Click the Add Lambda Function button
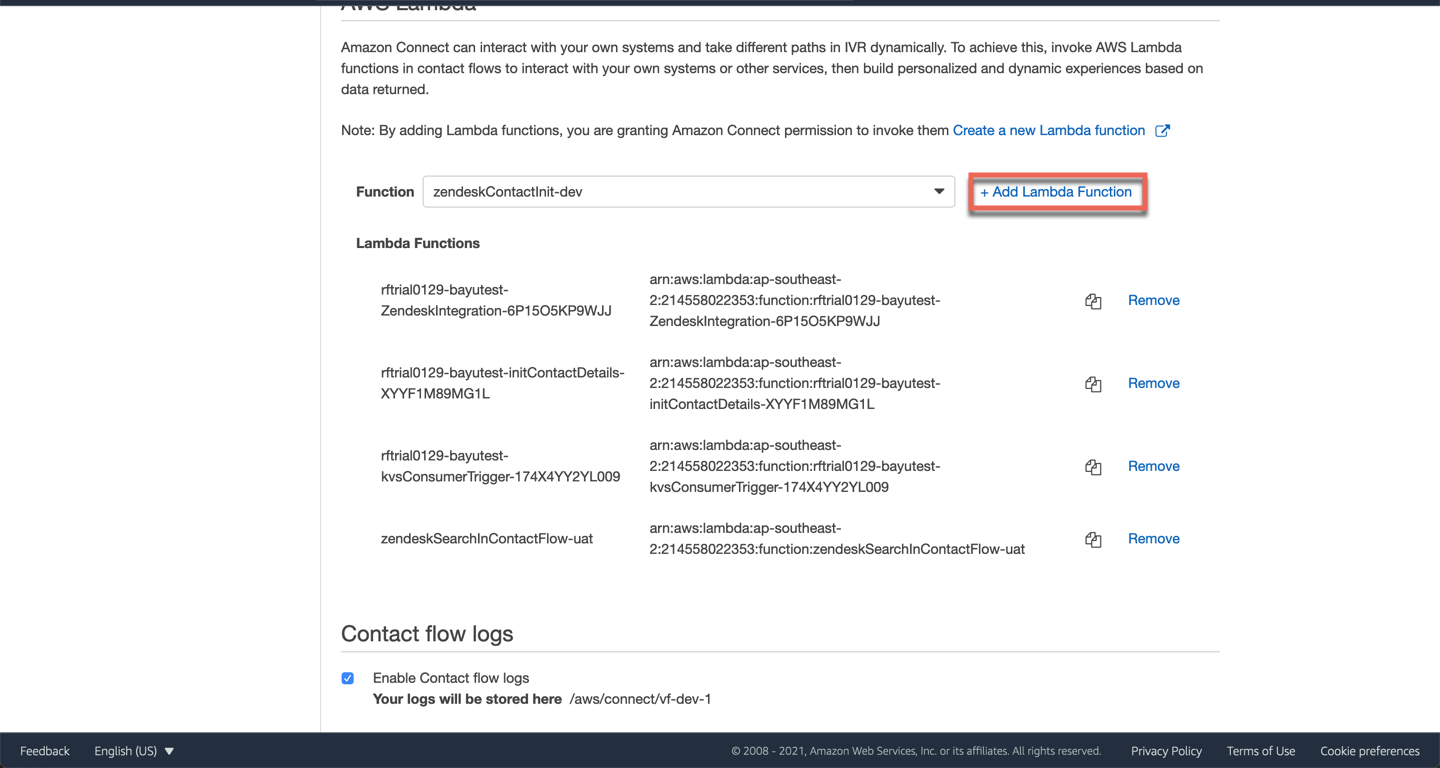The height and width of the screenshot is (768, 1440). click(1056, 192)
